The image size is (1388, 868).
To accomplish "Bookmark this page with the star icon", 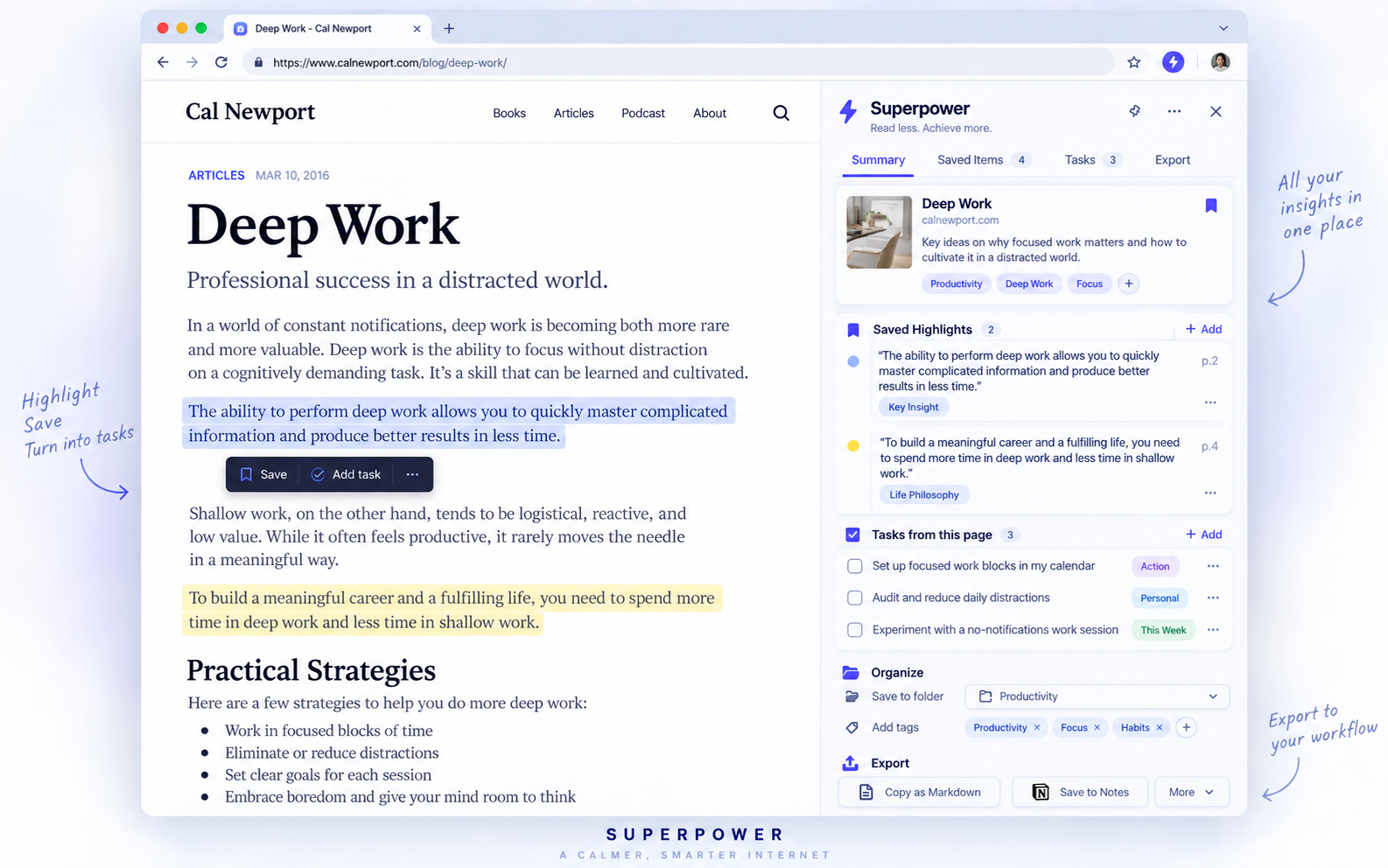I will click(1134, 62).
